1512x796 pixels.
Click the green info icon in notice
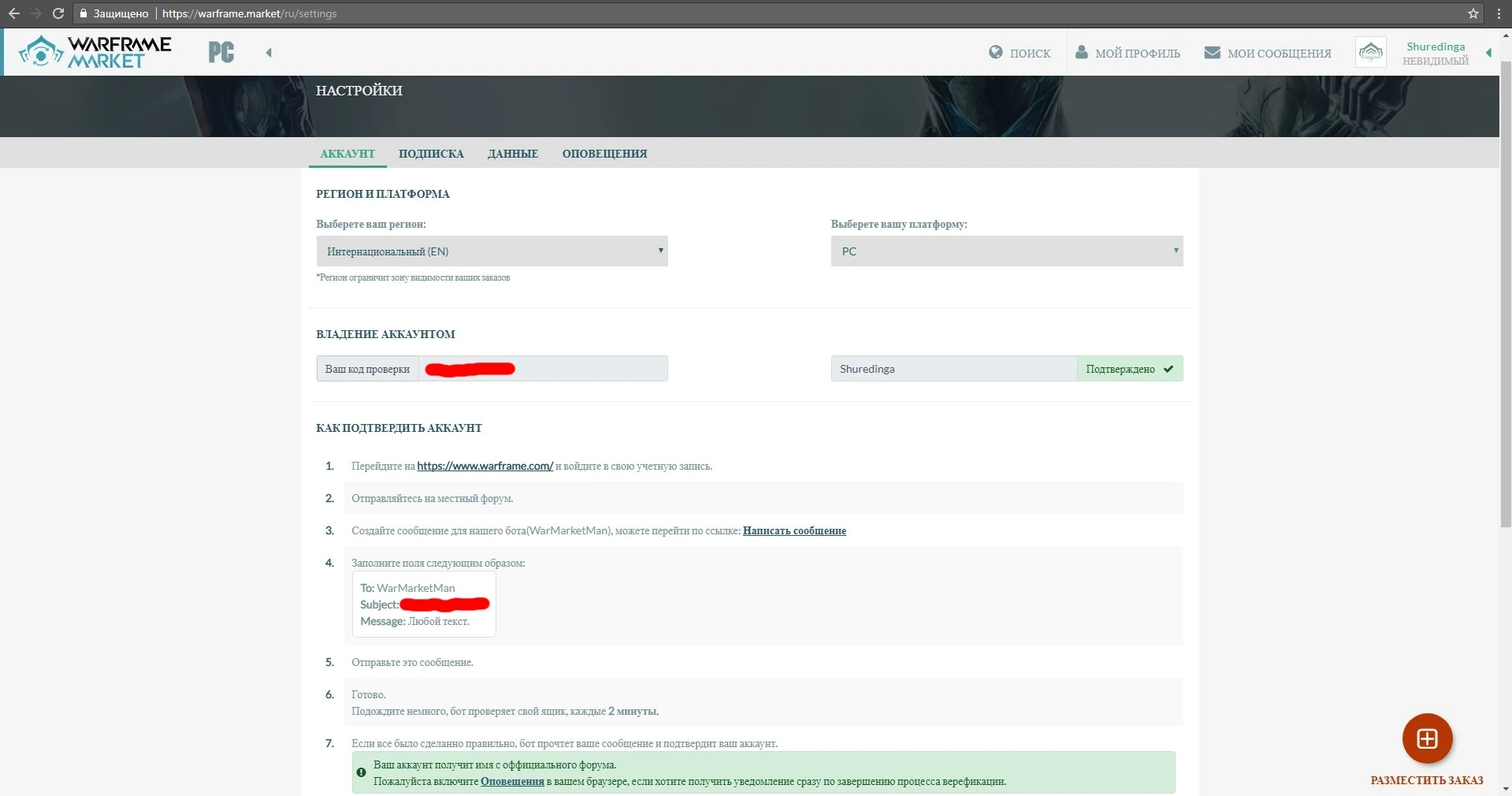[361, 772]
